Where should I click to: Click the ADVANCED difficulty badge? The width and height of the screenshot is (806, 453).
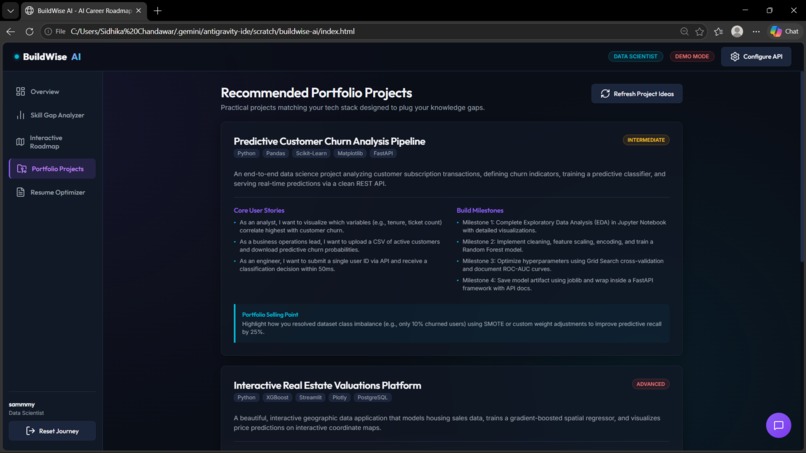tap(650, 384)
